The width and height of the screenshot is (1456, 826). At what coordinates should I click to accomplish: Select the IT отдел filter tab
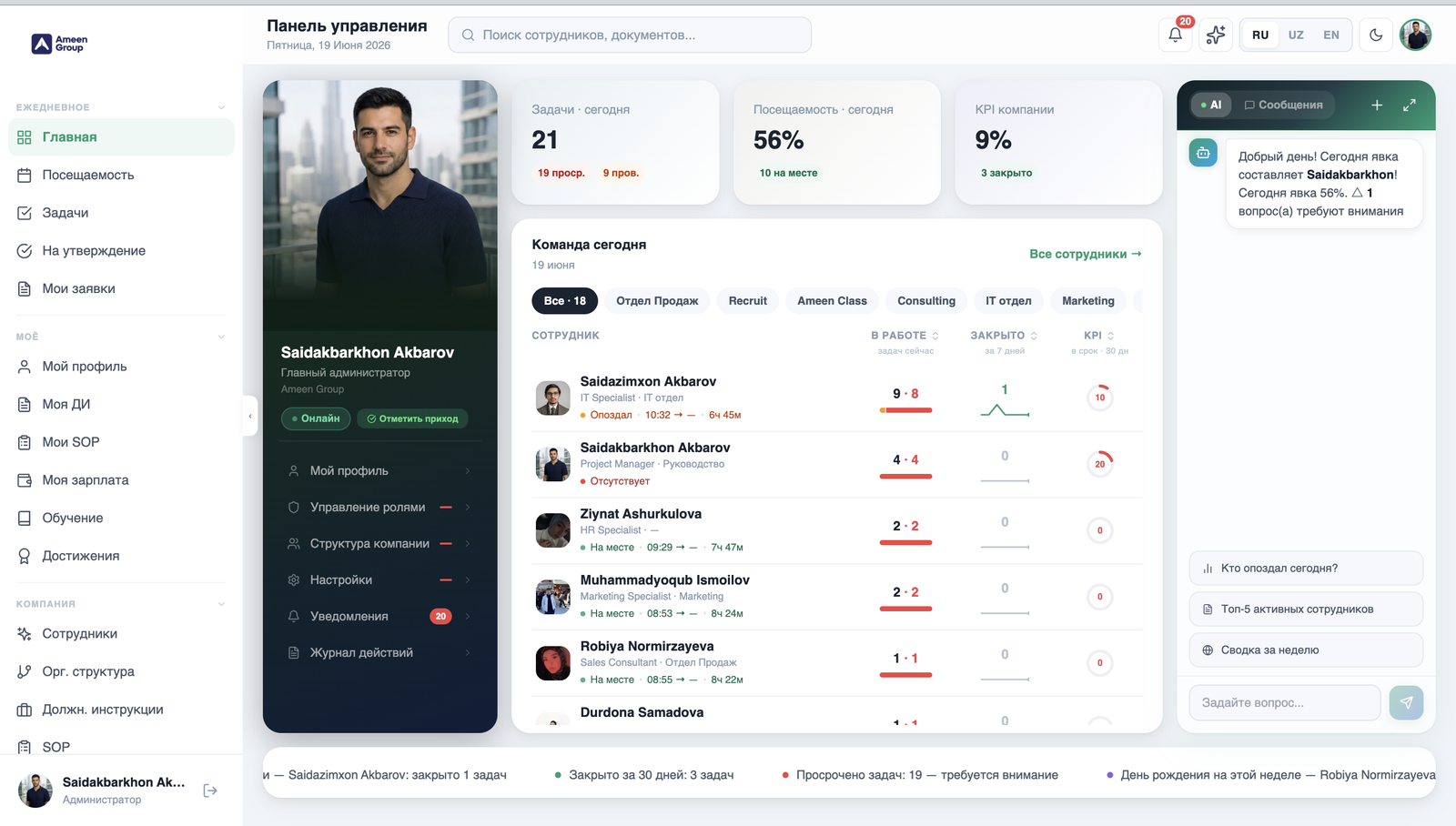point(1008,301)
